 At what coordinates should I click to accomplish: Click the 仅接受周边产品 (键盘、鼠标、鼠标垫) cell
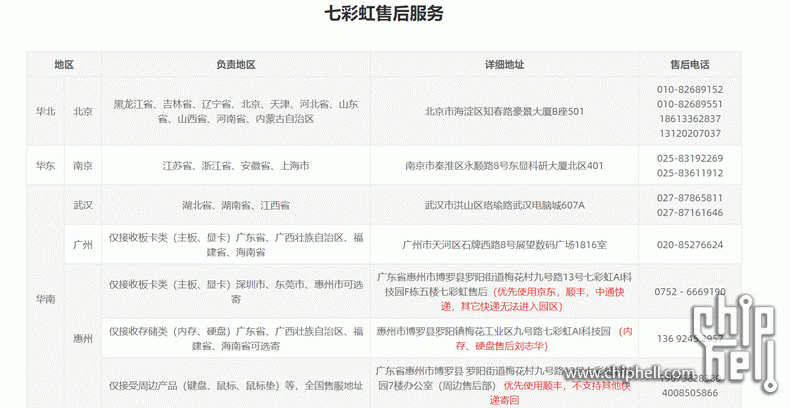click(x=236, y=385)
